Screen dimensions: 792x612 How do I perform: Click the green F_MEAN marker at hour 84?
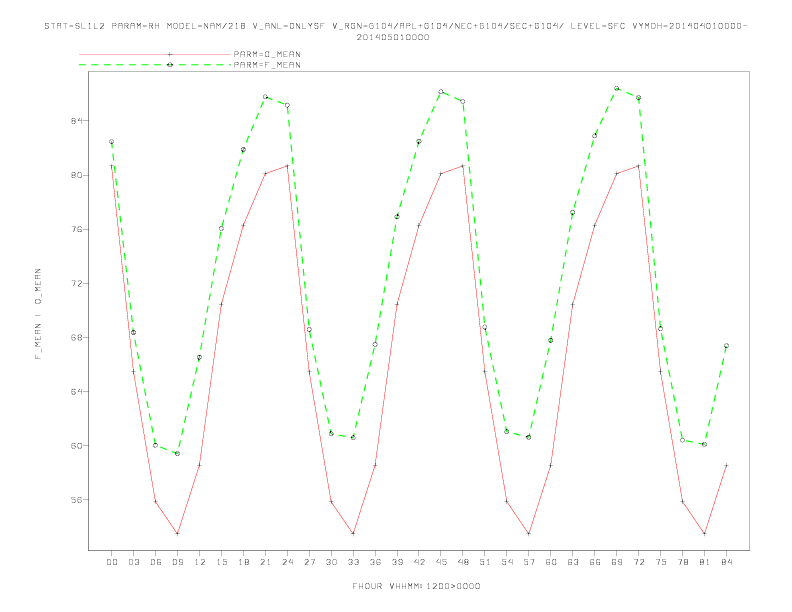tap(726, 346)
